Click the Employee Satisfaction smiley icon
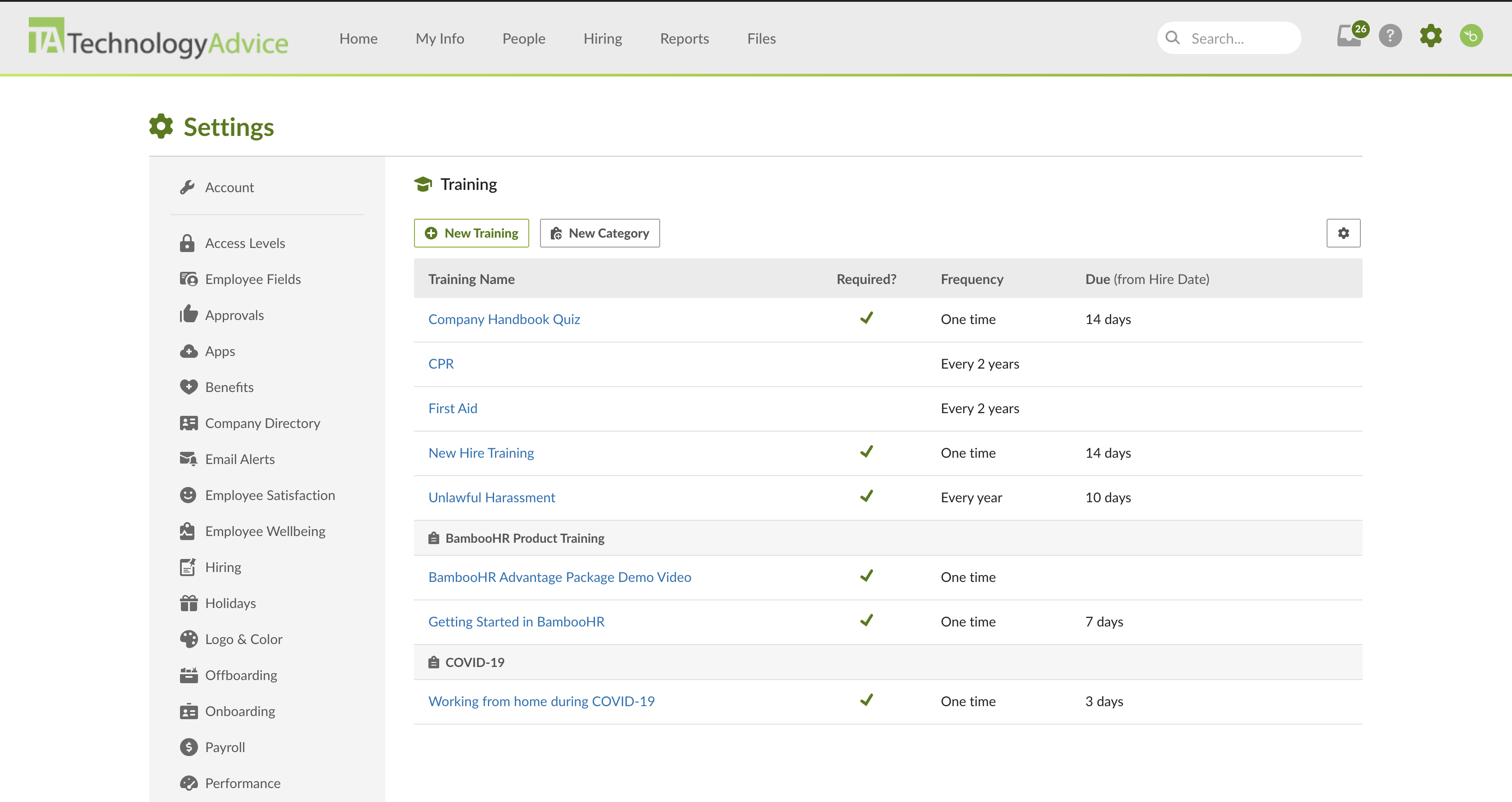 coord(188,495)
